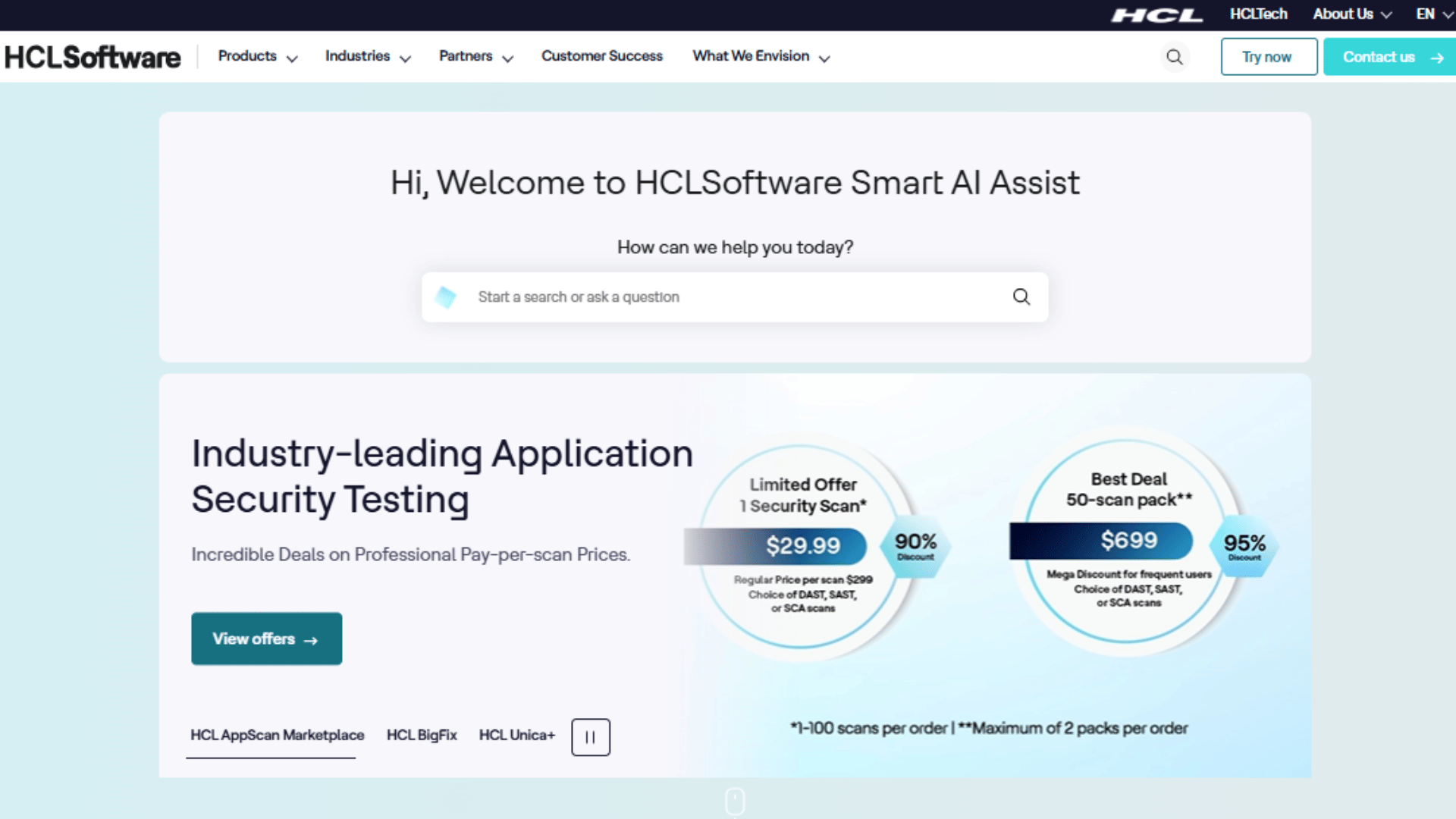1456x819 pixels.
Task: Click the HCL logo in top bar
Action: [x=1157, y=15]
